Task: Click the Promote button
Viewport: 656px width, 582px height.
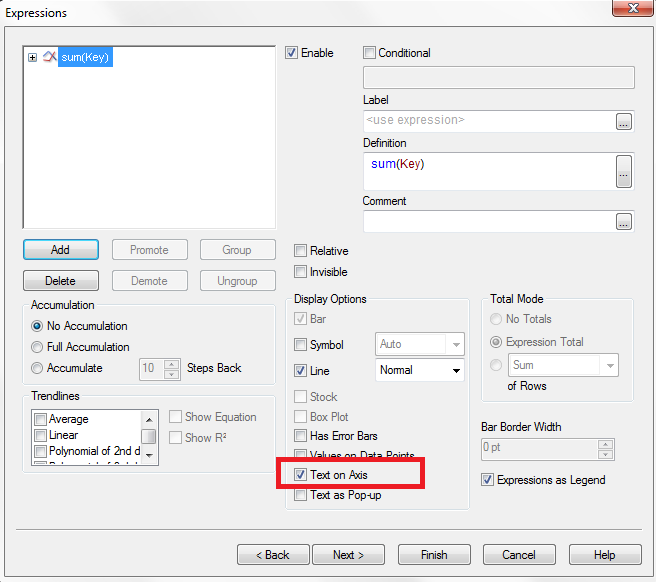Action: click(149, 250)
